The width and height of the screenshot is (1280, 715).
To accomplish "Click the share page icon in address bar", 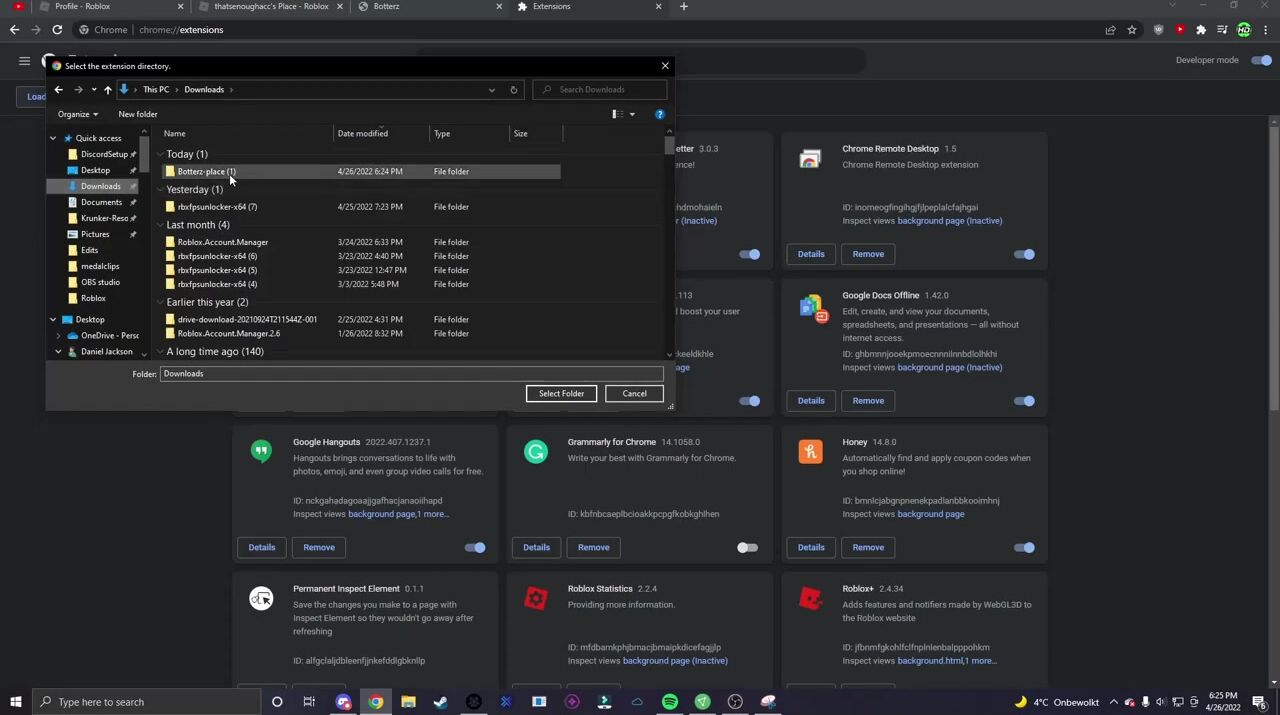I will tap(1110, 30).
